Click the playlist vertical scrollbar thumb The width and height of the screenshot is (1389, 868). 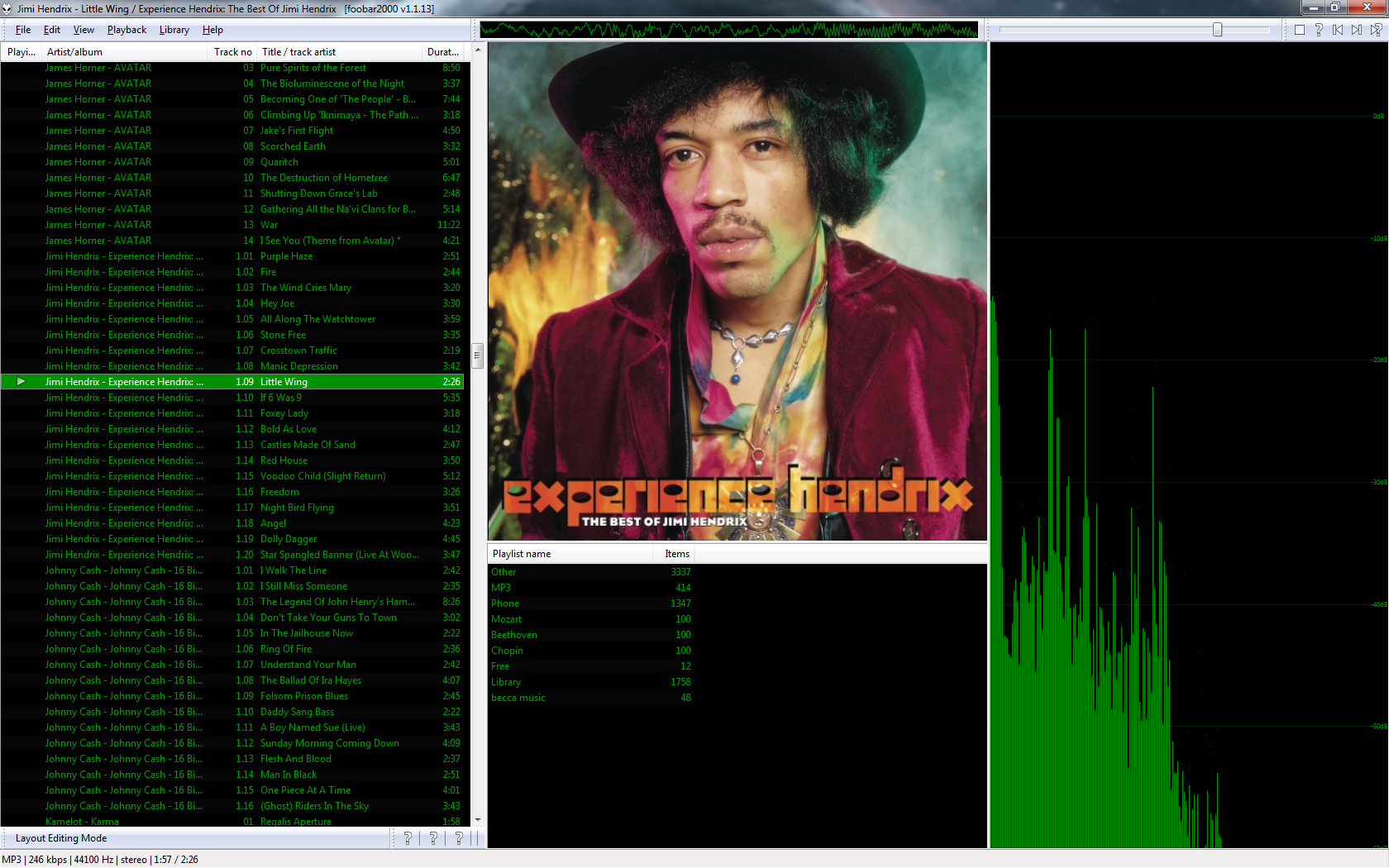click(477, 355)
